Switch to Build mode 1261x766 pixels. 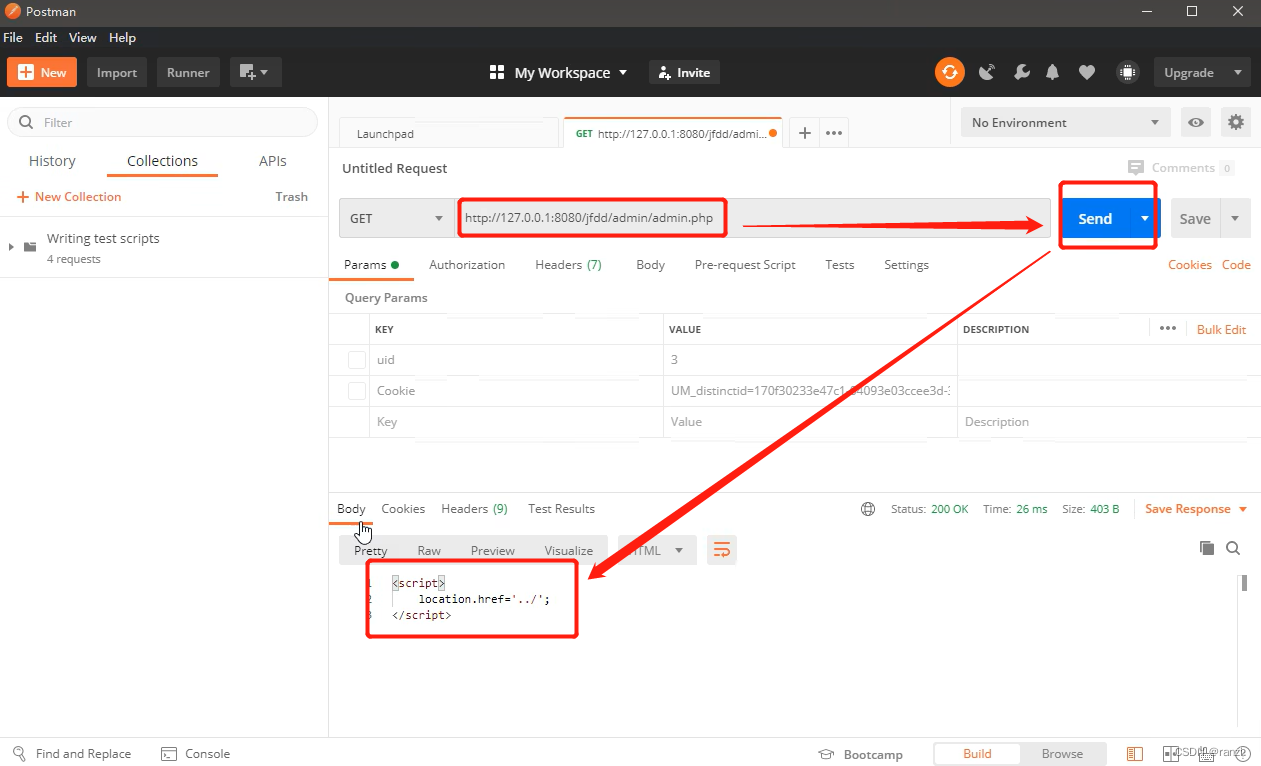(x=977, y=754)
